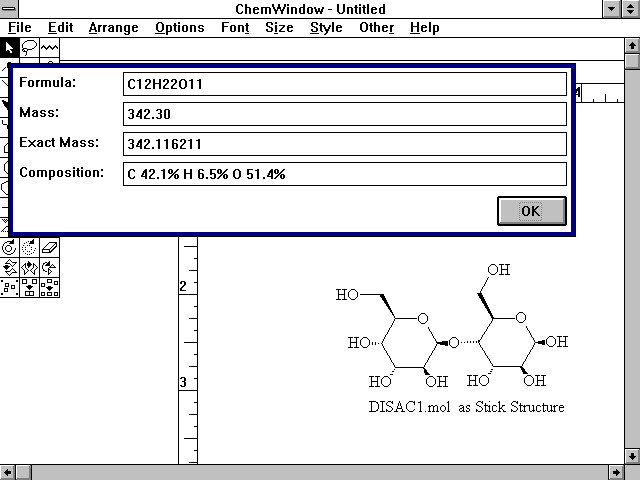
Task: Open the Arrange menu
Action: click(113, 28)
